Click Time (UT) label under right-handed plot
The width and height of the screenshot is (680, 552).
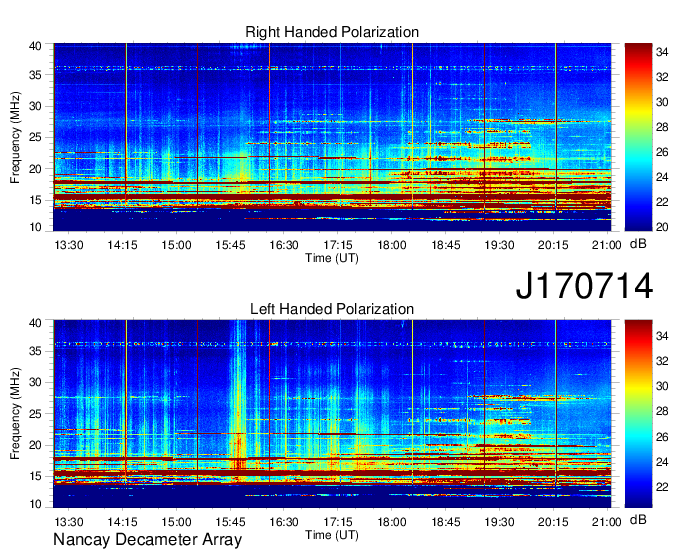pos(332,258)
